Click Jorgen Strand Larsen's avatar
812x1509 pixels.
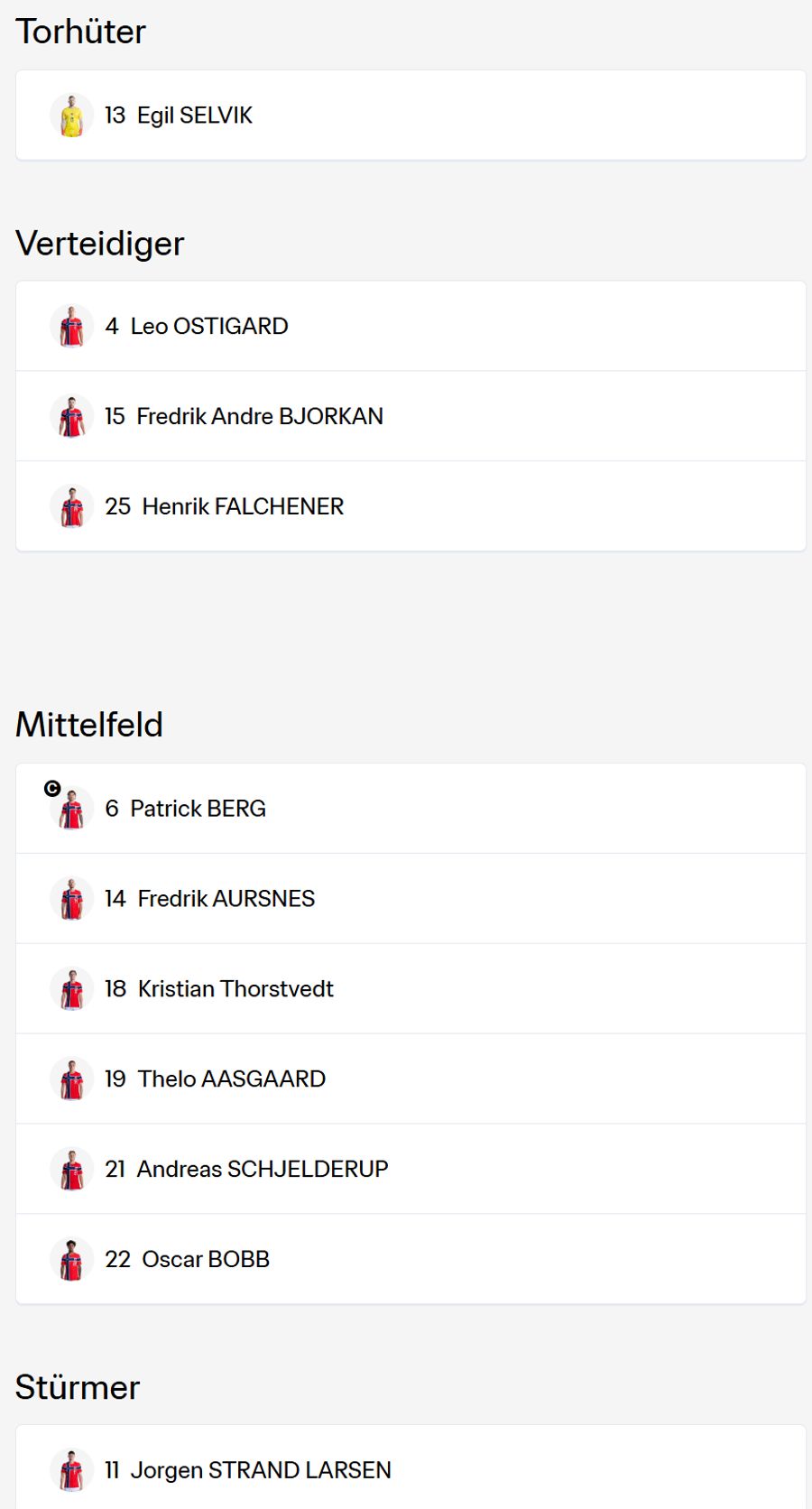[x=72, y=1470]
